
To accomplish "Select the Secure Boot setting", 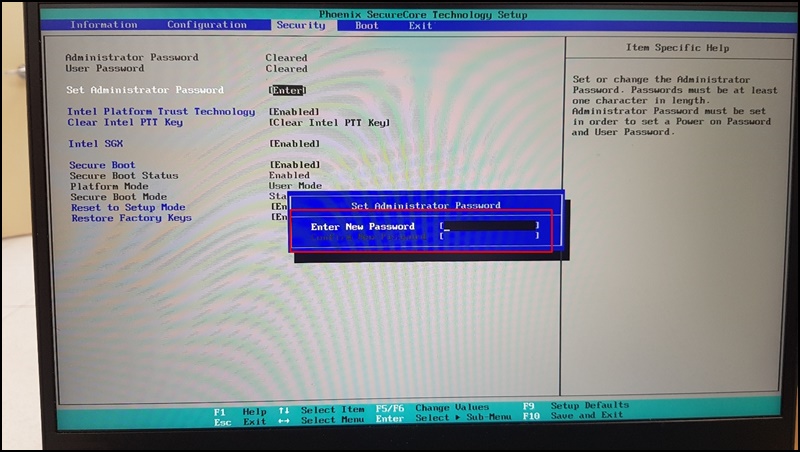I will point(102,165).
